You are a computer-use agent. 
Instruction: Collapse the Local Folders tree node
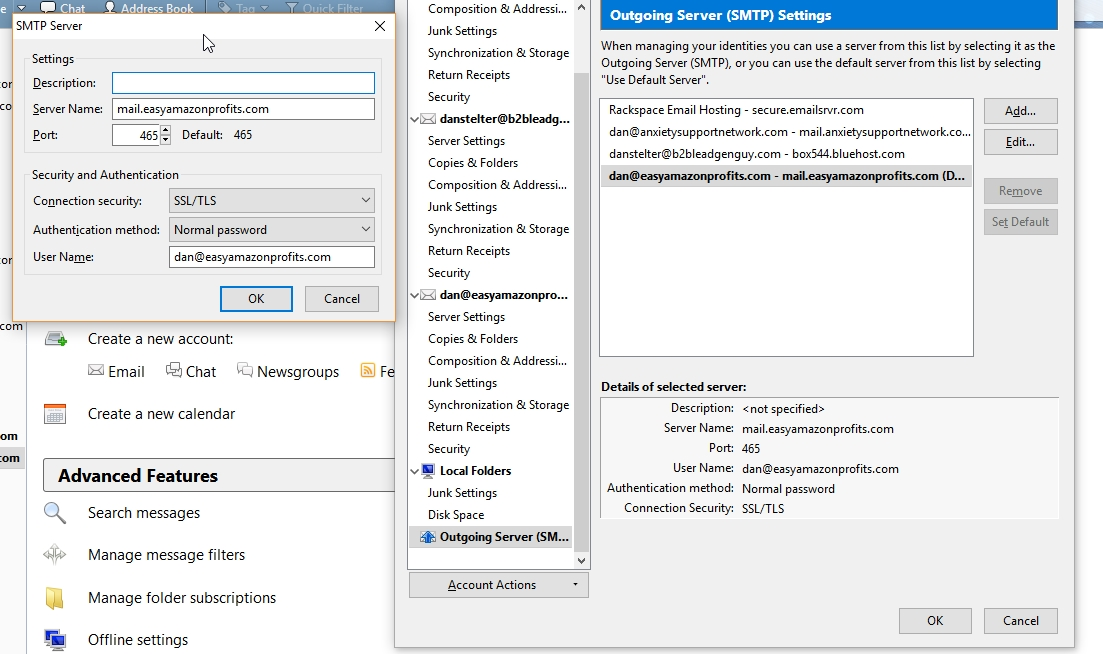click(416, 471)
